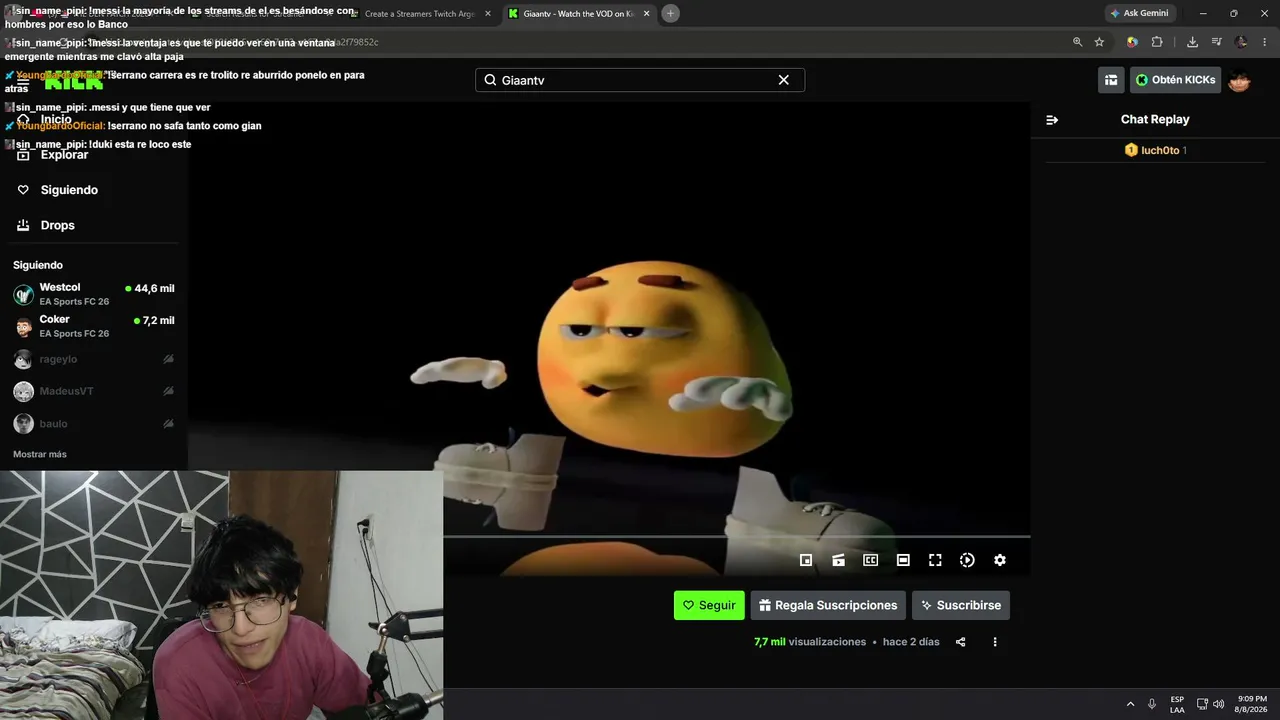Close the Giaantv VOD browser tab
Image resolution: width=1280 pixels, height=720 pixels.
coord(646,14)
